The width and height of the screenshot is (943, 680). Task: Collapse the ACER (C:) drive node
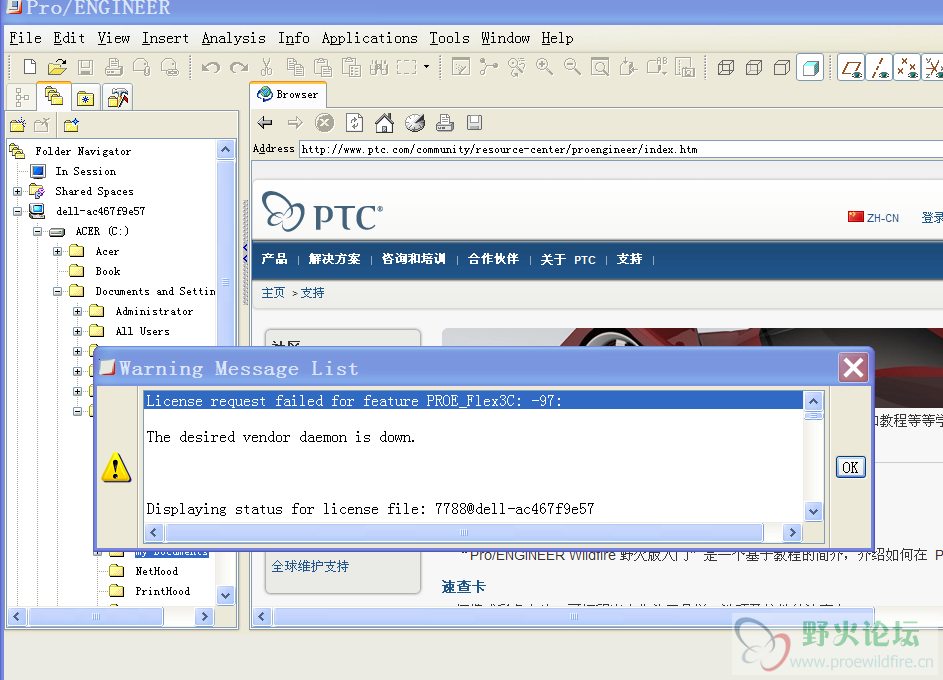tap(37, 231)
